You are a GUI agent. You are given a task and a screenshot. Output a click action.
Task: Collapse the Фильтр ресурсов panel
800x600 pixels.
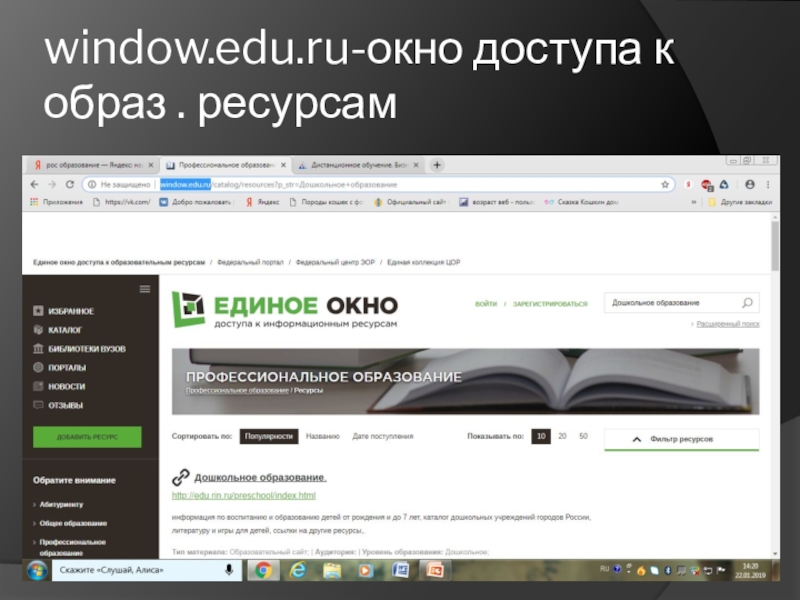(682, 439)
